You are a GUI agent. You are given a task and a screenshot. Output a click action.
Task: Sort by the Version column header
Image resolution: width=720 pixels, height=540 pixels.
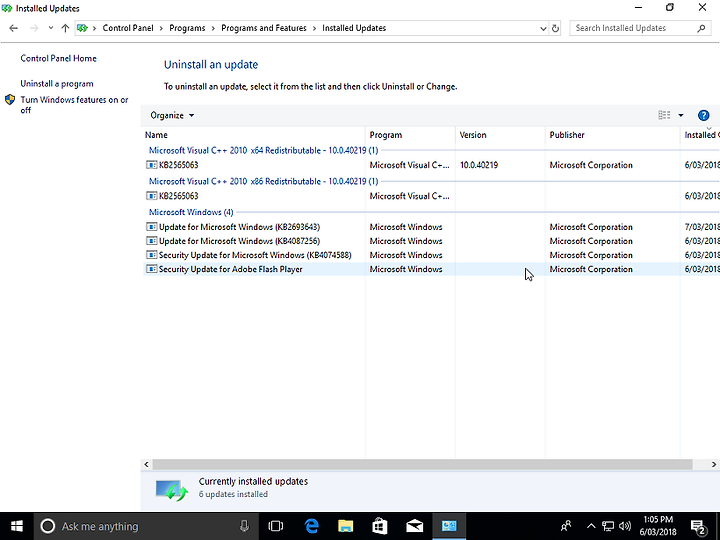(501, 135)
